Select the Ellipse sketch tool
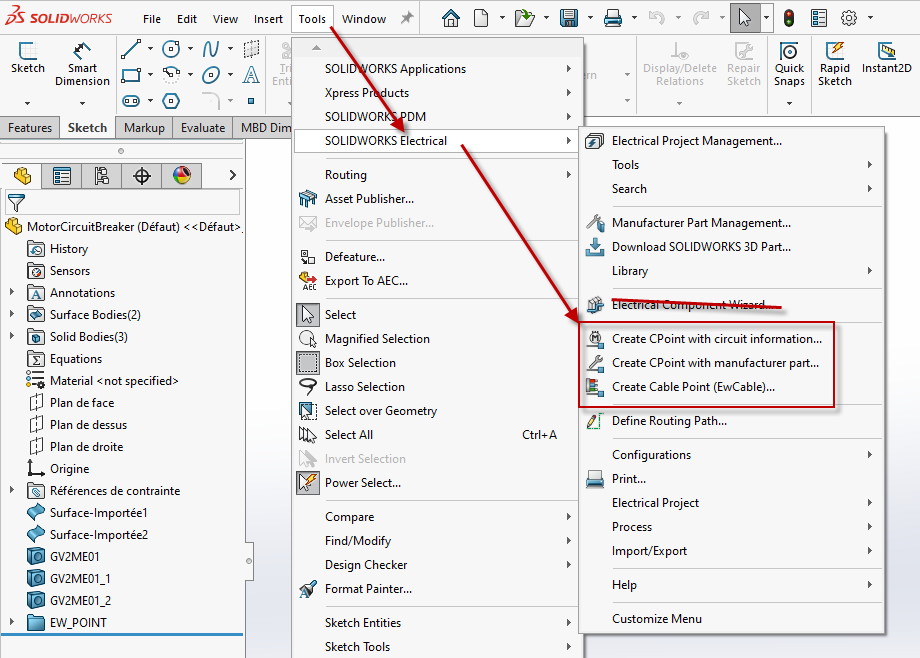920x658 pixels. click(x=211, y=75)
